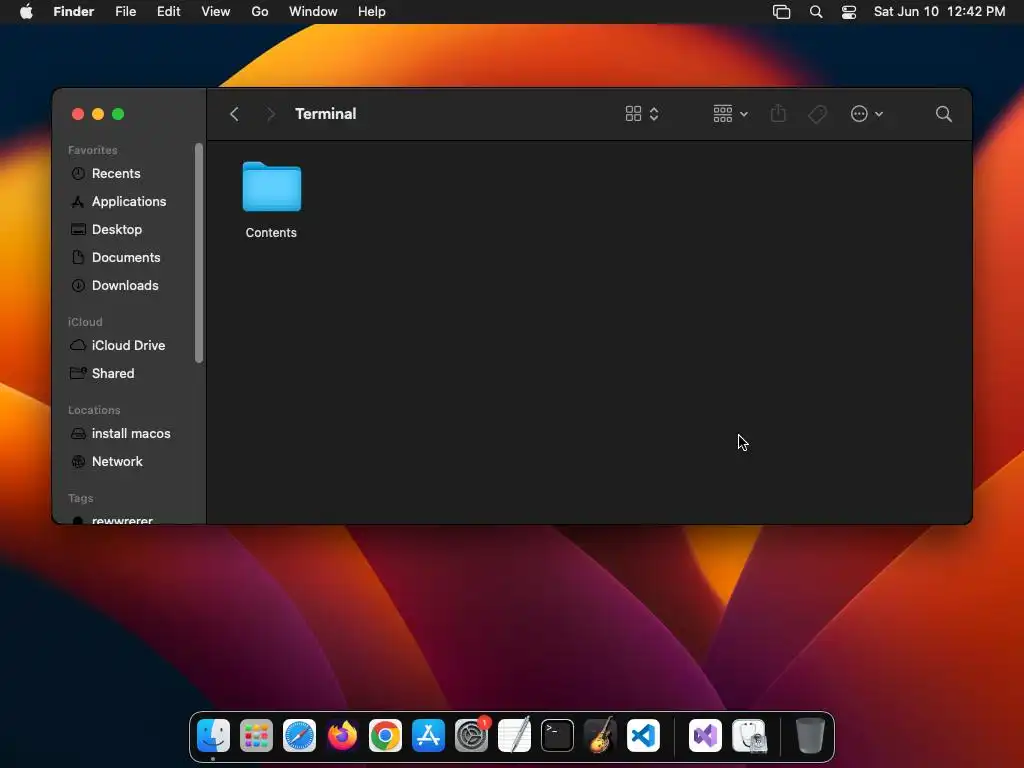The image size is (1024, 768).
Task: Open TextEdit from the Dock
Action: click(x=515, y=736)
